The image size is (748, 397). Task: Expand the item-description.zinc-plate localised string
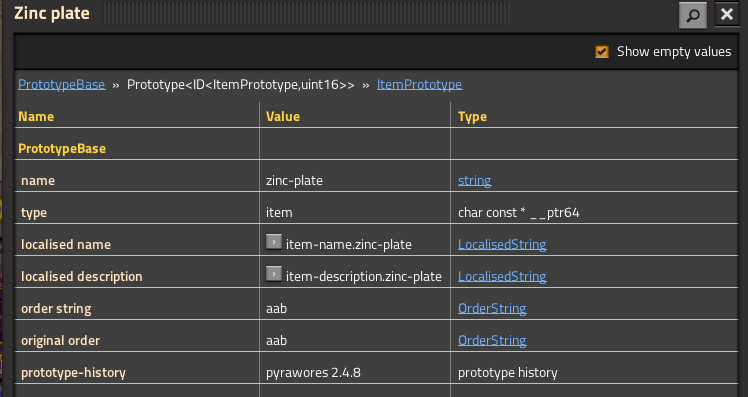(274, 274)
